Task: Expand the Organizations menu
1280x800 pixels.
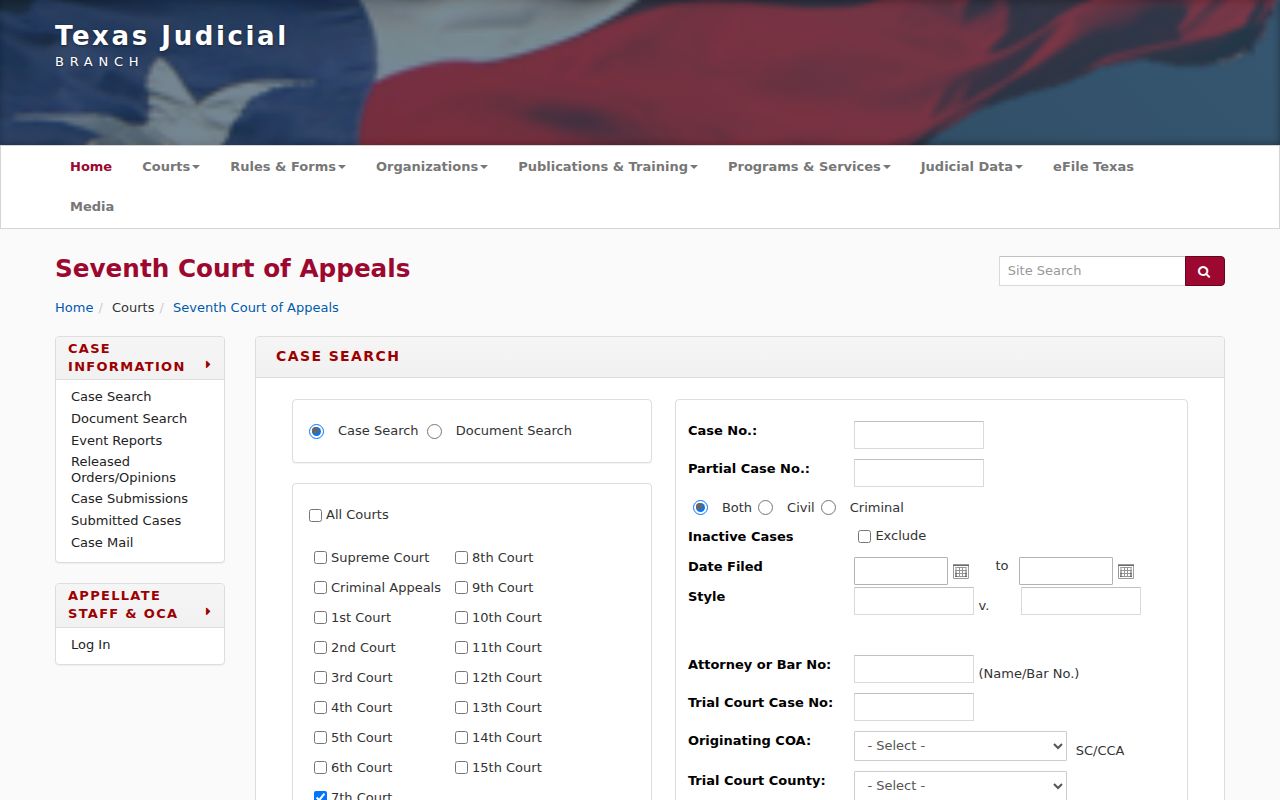Action: [x=432, y=167]
